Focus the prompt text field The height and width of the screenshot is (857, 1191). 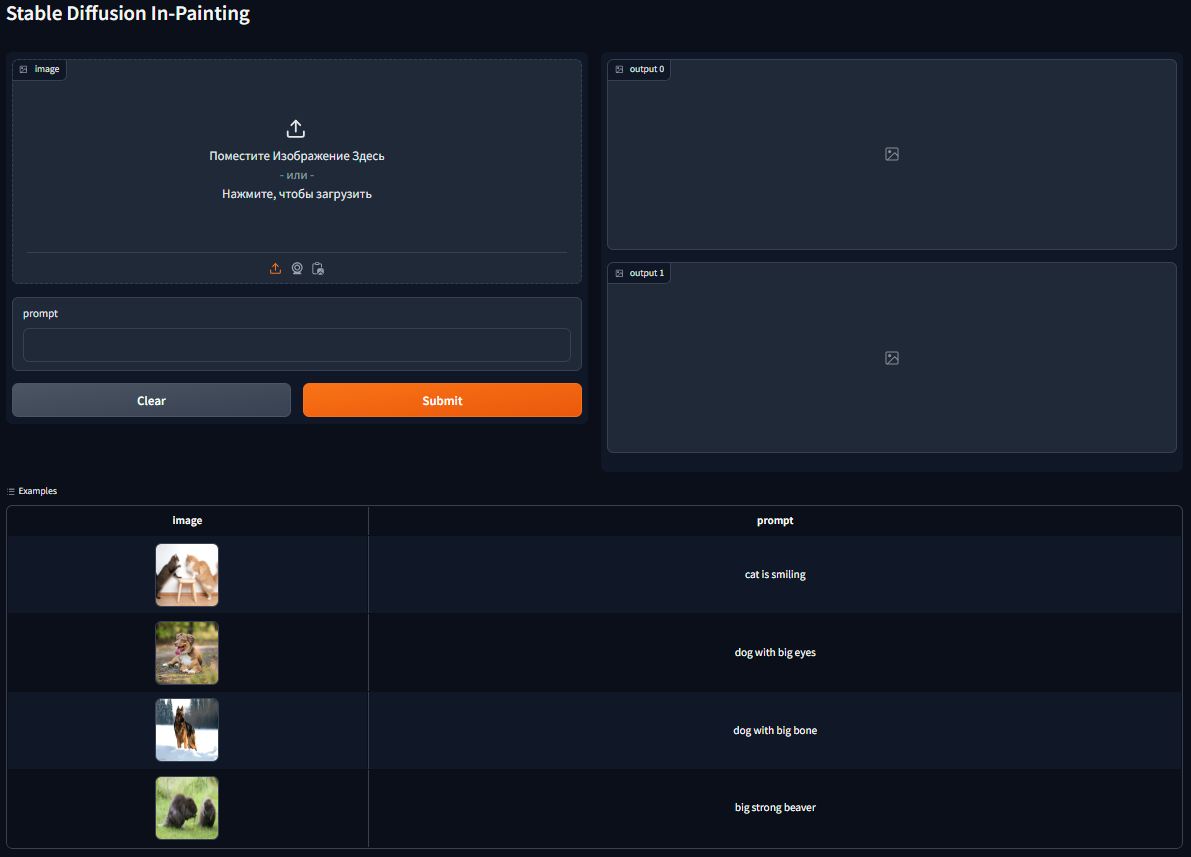tap(297, 345)
